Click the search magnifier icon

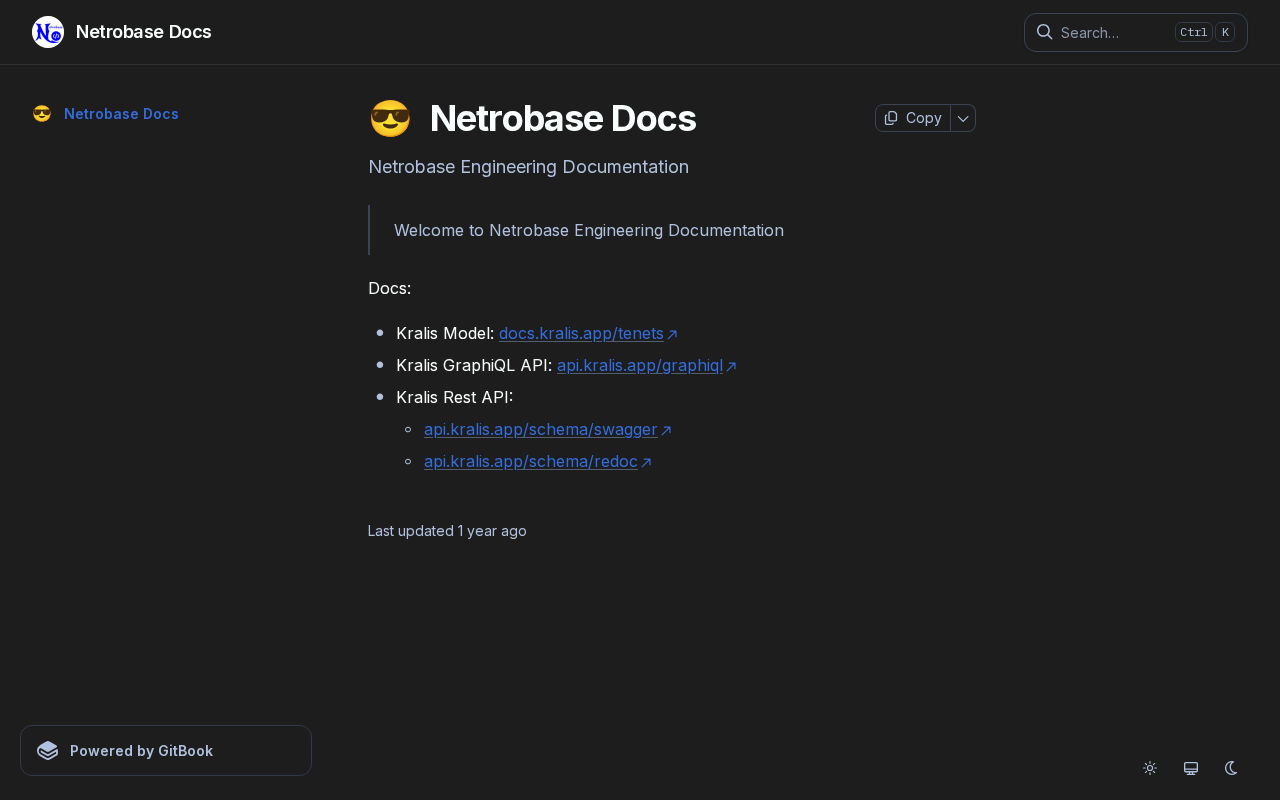point(1044,32)
